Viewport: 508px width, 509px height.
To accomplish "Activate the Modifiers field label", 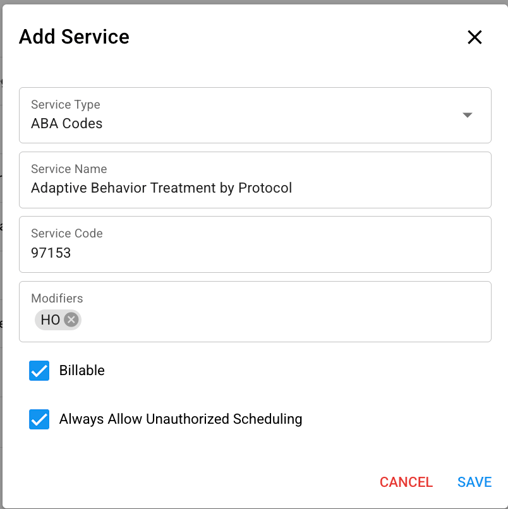I will coord(57,298).
